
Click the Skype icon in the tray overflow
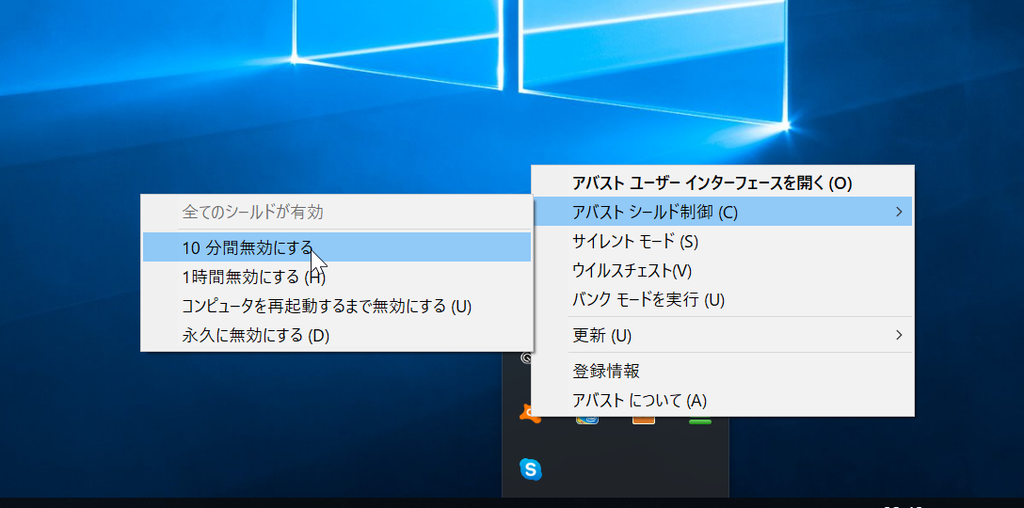point(530,469)
